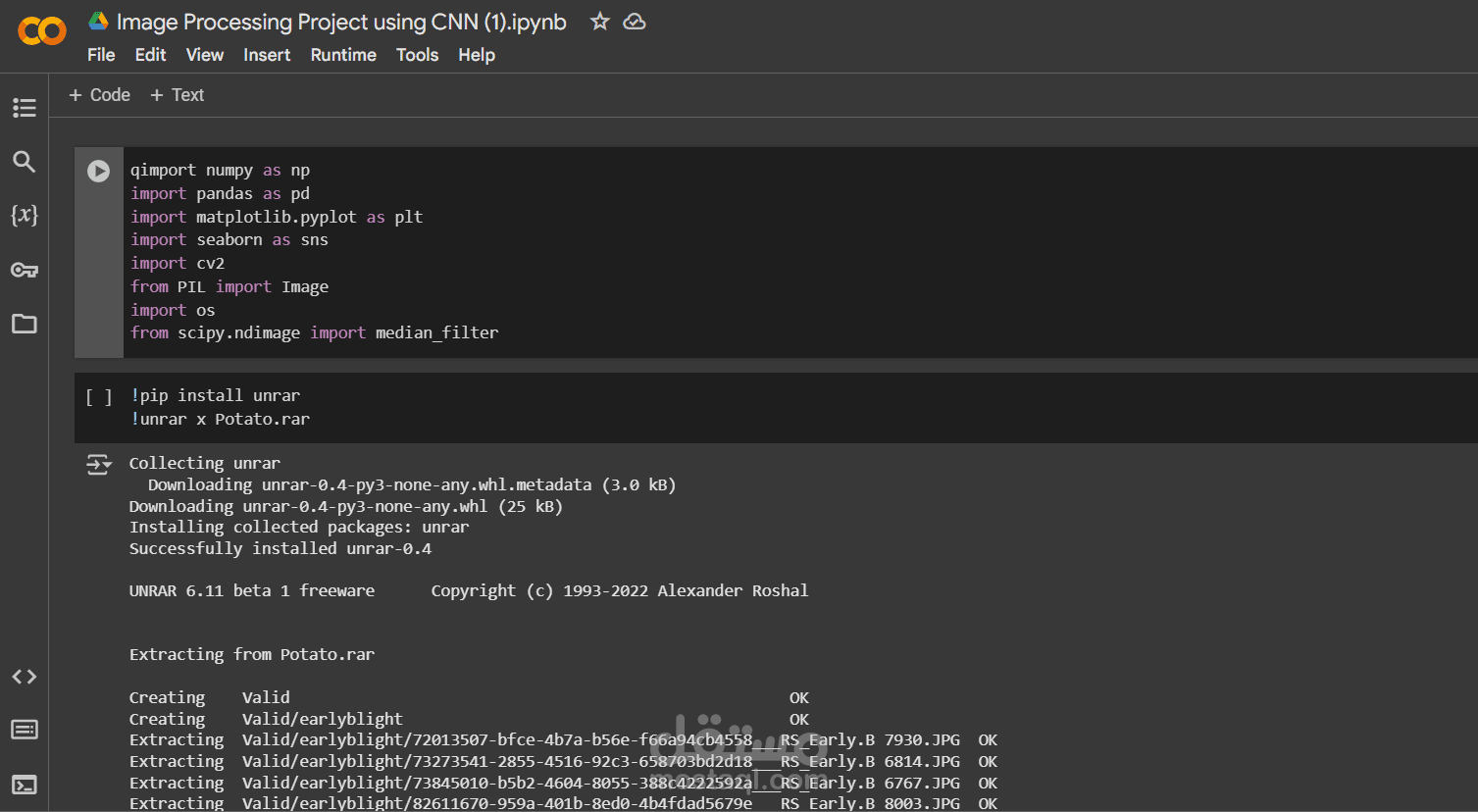Click the output row ending 'Early.B 6814.JPG'
The image size is (1478, 812).
(563, 761)
